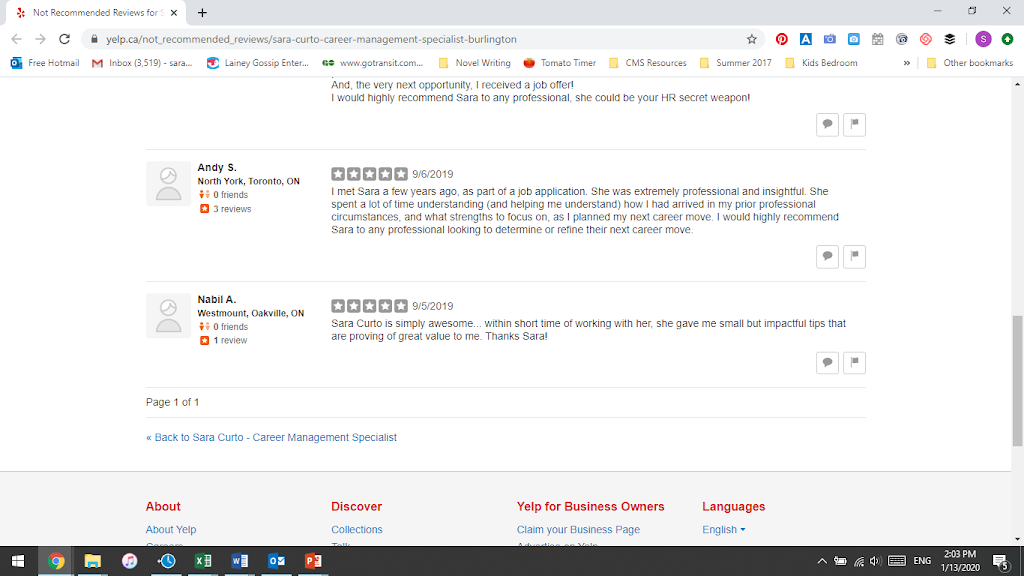Open the ENG language indicator
This screenshot has width=1024, height=576.
[922, 561]
